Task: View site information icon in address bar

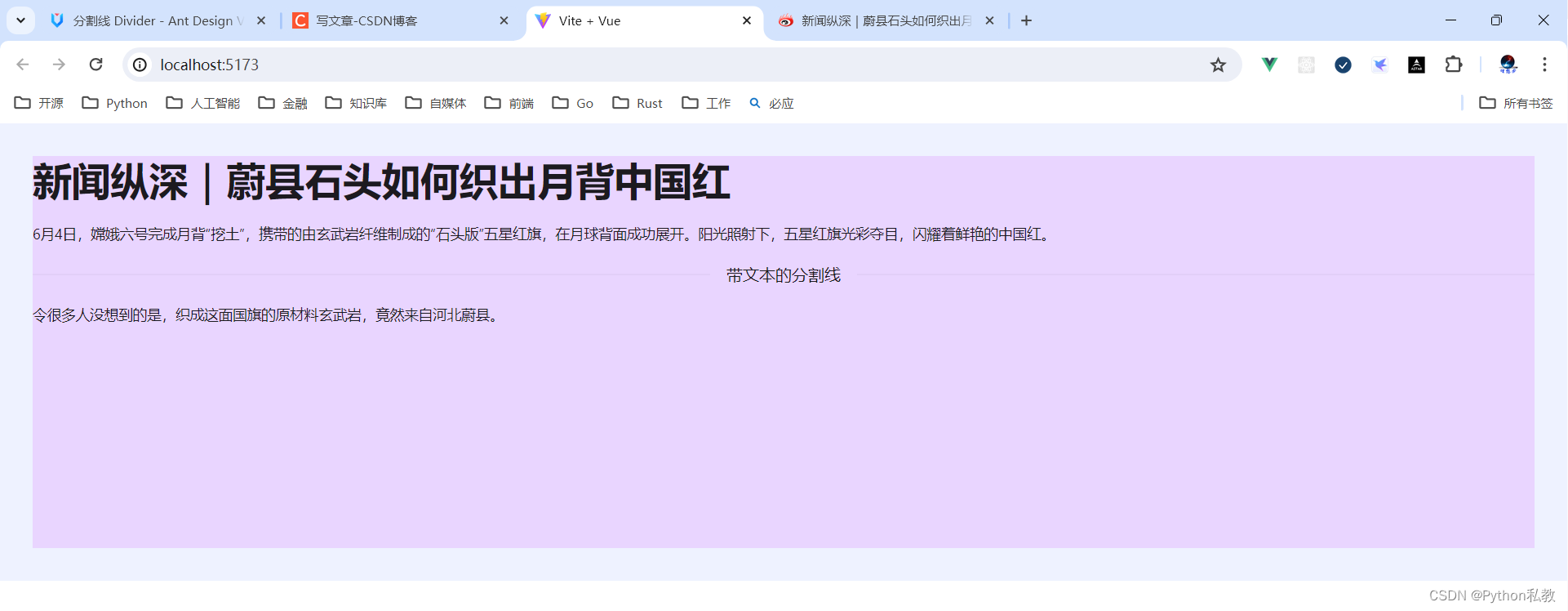Action: tap(140, 65)
